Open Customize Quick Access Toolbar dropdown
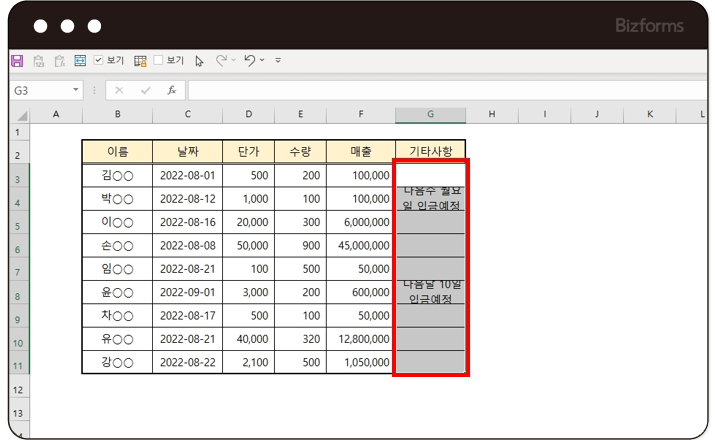This screenshot has height=440, width=715. tap(278, 61)
